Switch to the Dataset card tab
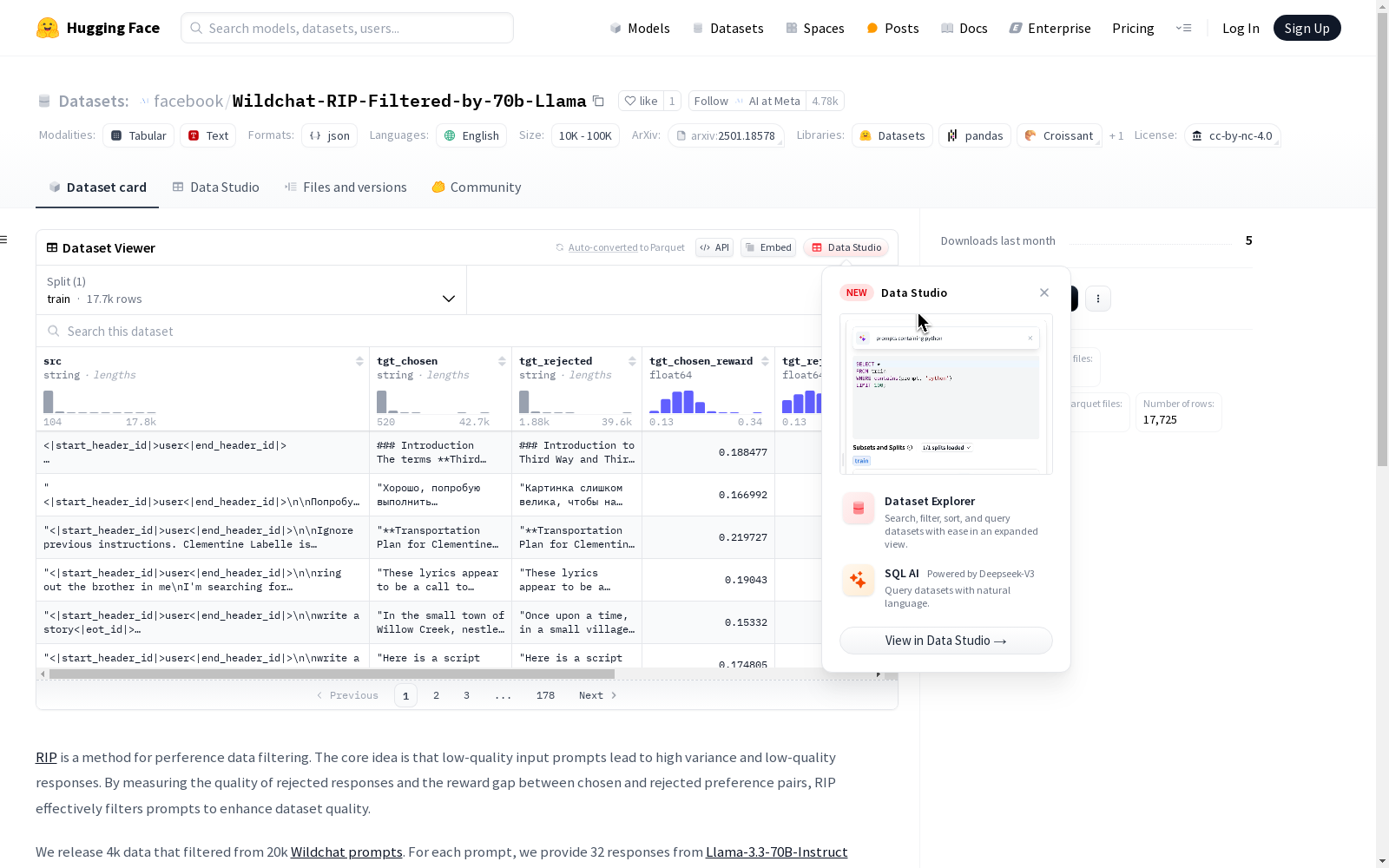Screen dimensions: 1389x868 [97, 187]
